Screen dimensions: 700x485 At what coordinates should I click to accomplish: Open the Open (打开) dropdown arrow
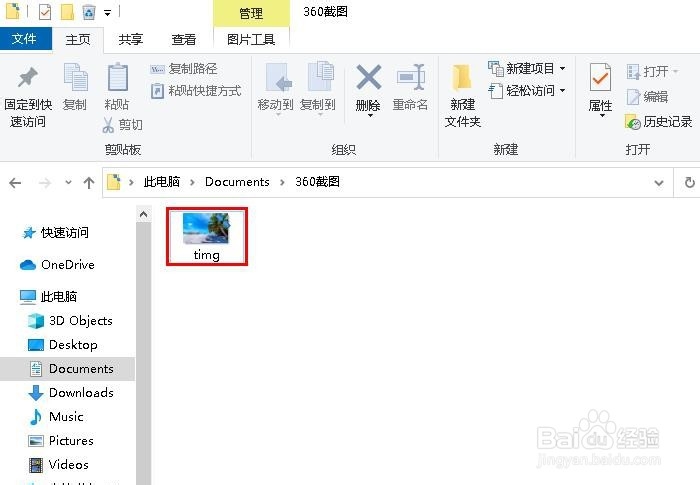pos(676,71)
